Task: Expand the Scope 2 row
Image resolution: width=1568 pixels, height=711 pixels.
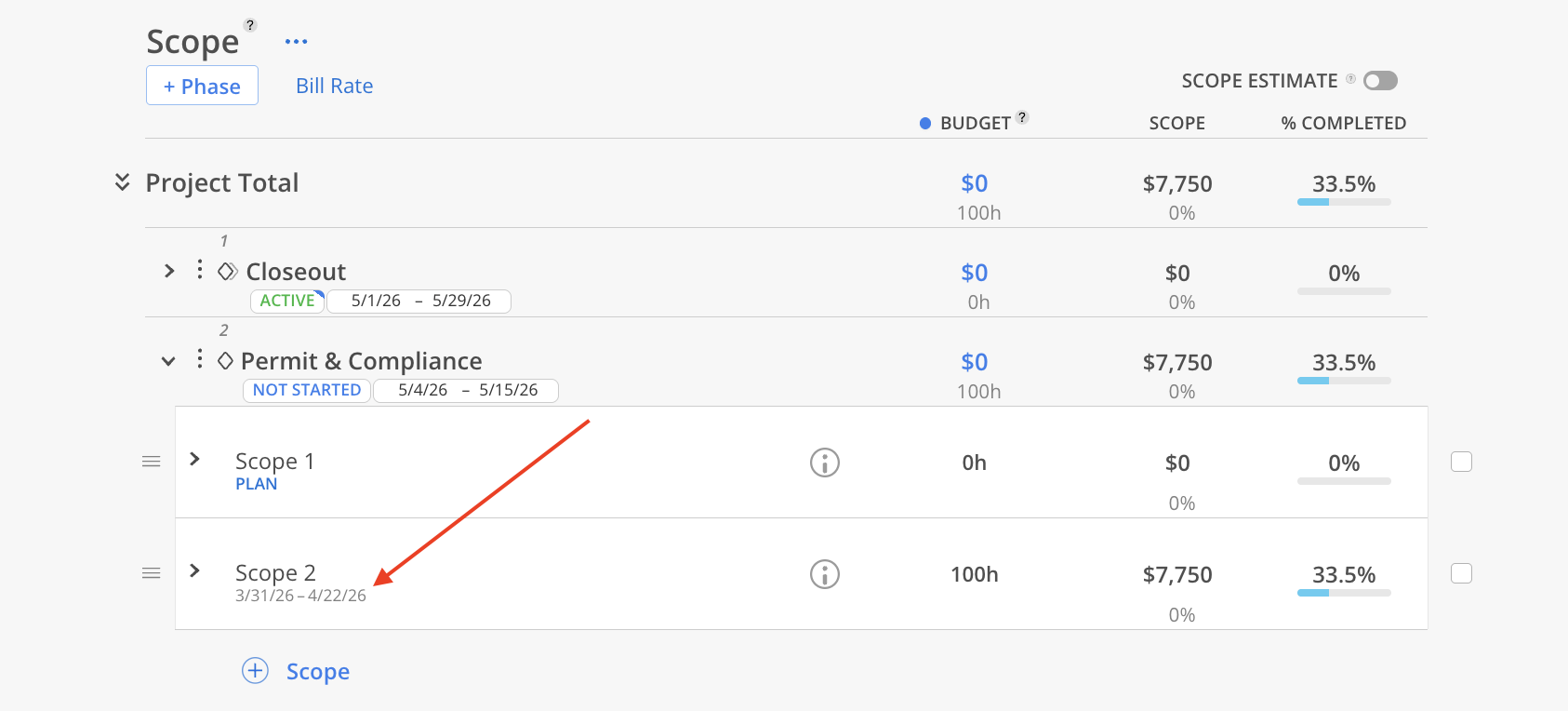Action: (x=194, y=570)
